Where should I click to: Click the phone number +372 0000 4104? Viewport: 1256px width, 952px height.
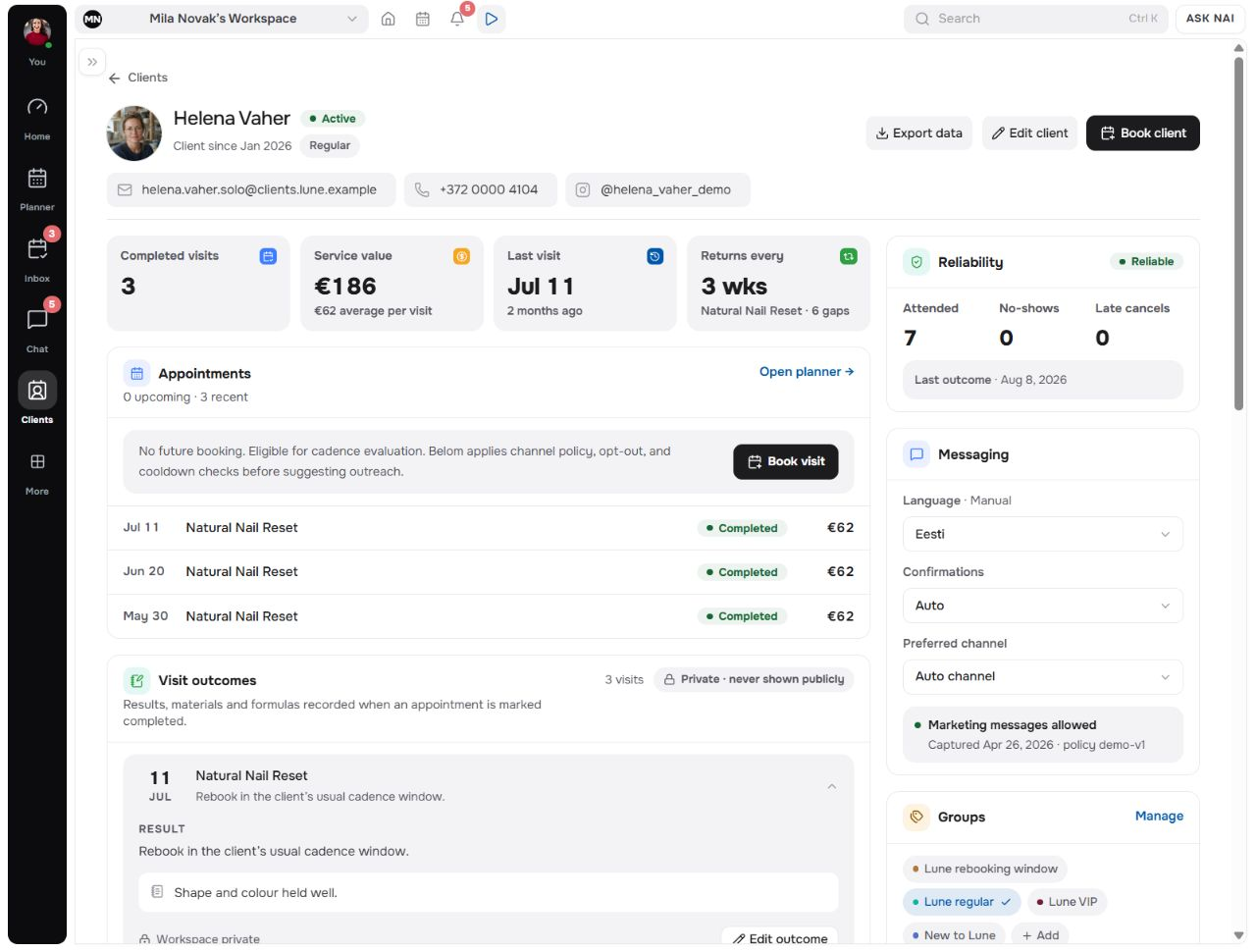(481, 190)
